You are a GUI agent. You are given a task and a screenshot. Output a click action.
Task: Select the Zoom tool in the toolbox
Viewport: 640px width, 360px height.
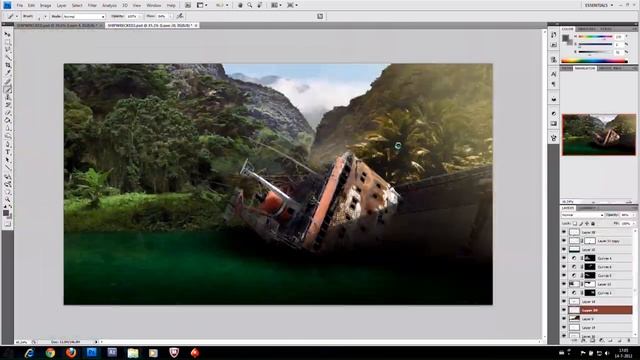(7, 200)
